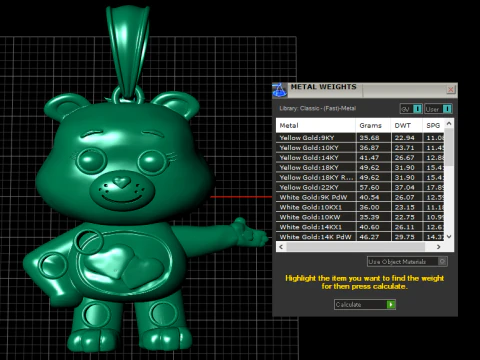Select the White Gold:14KX1 row
The width and height of the screenshot is (480, 360).
coord(360,227)
